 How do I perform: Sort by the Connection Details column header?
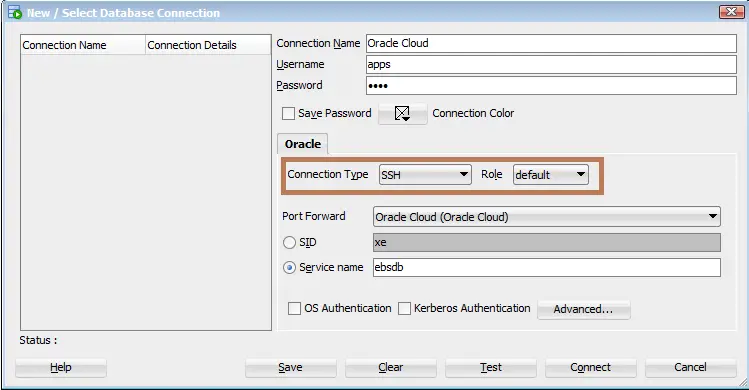(x=208, y=45)
